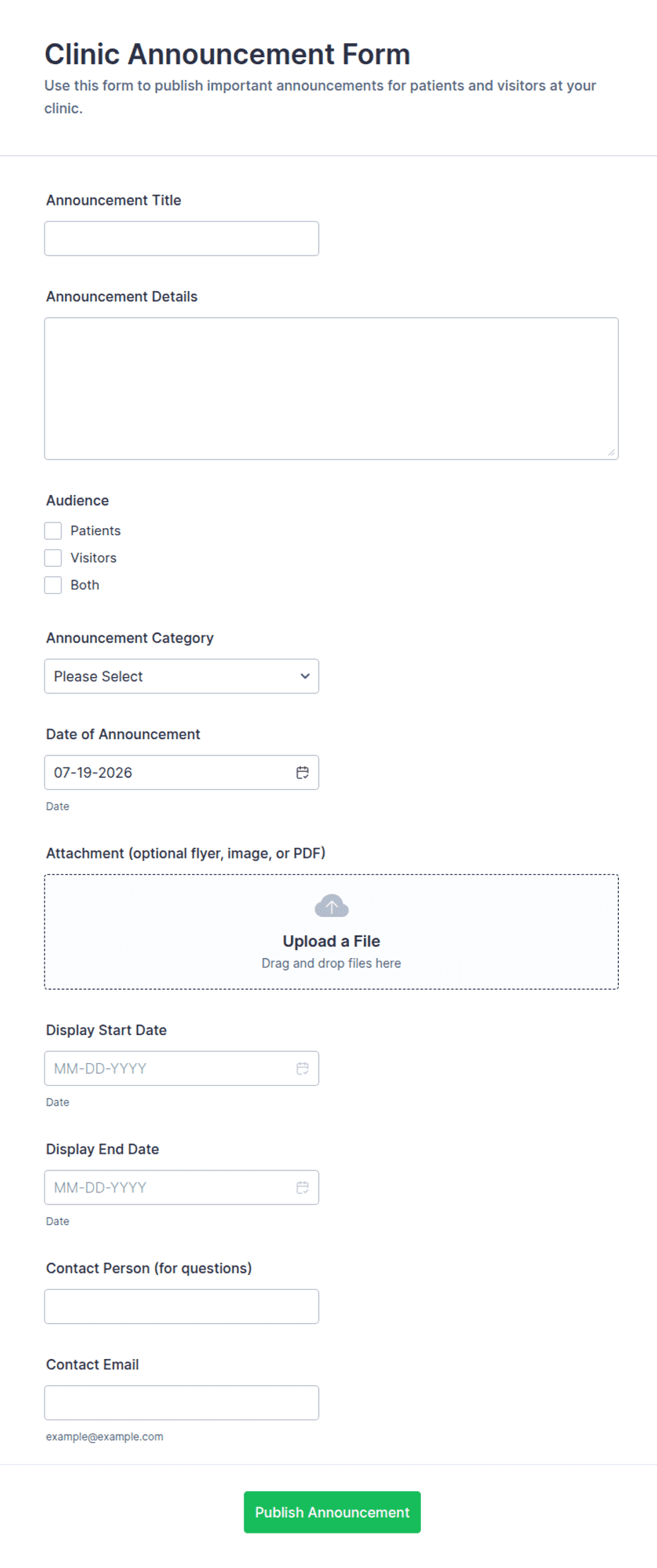Tick the Both audience checkbox

pyautogui.click(x=53, y=585)
